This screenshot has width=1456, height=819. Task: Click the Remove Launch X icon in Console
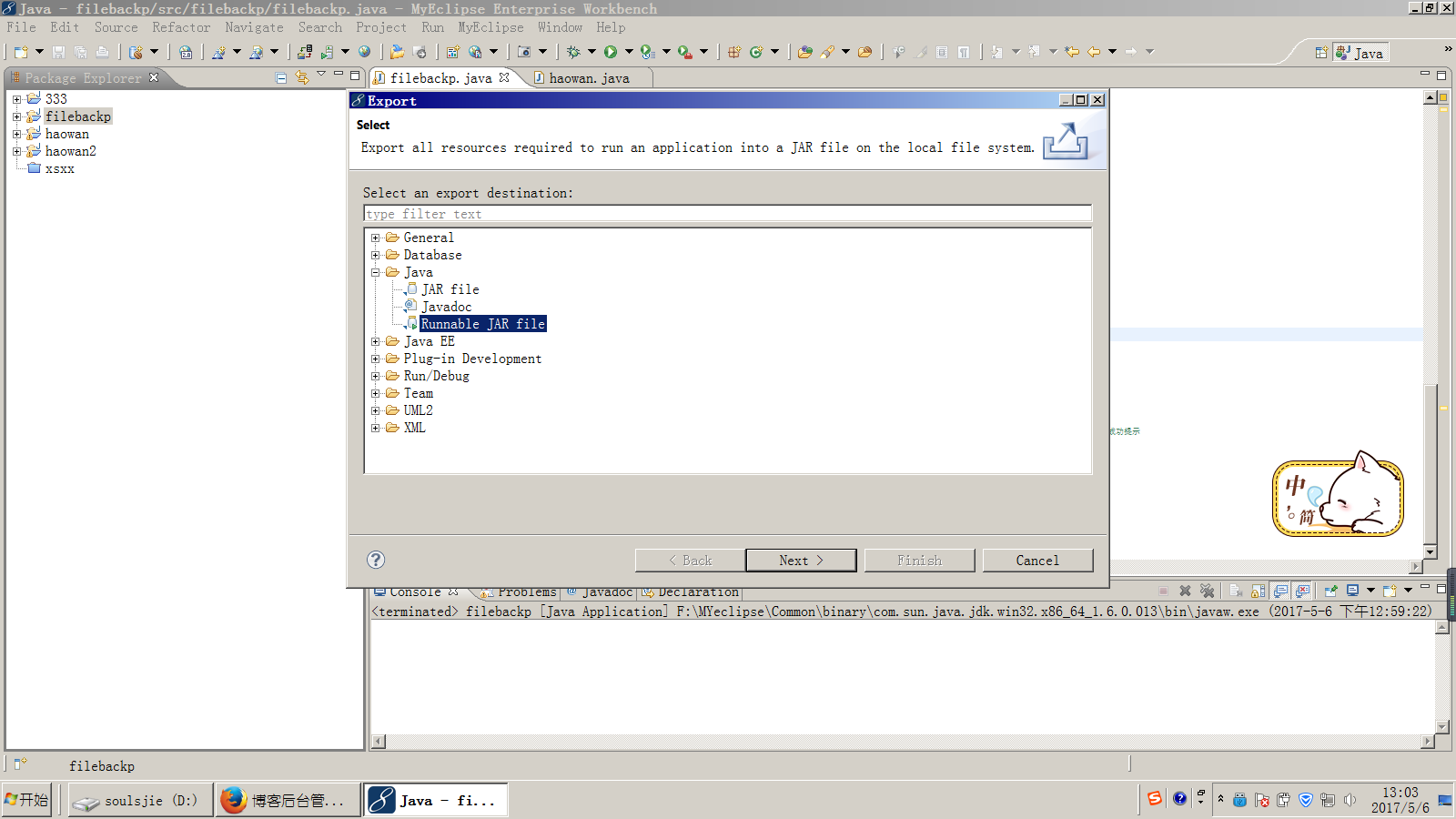pos(1185,591)
